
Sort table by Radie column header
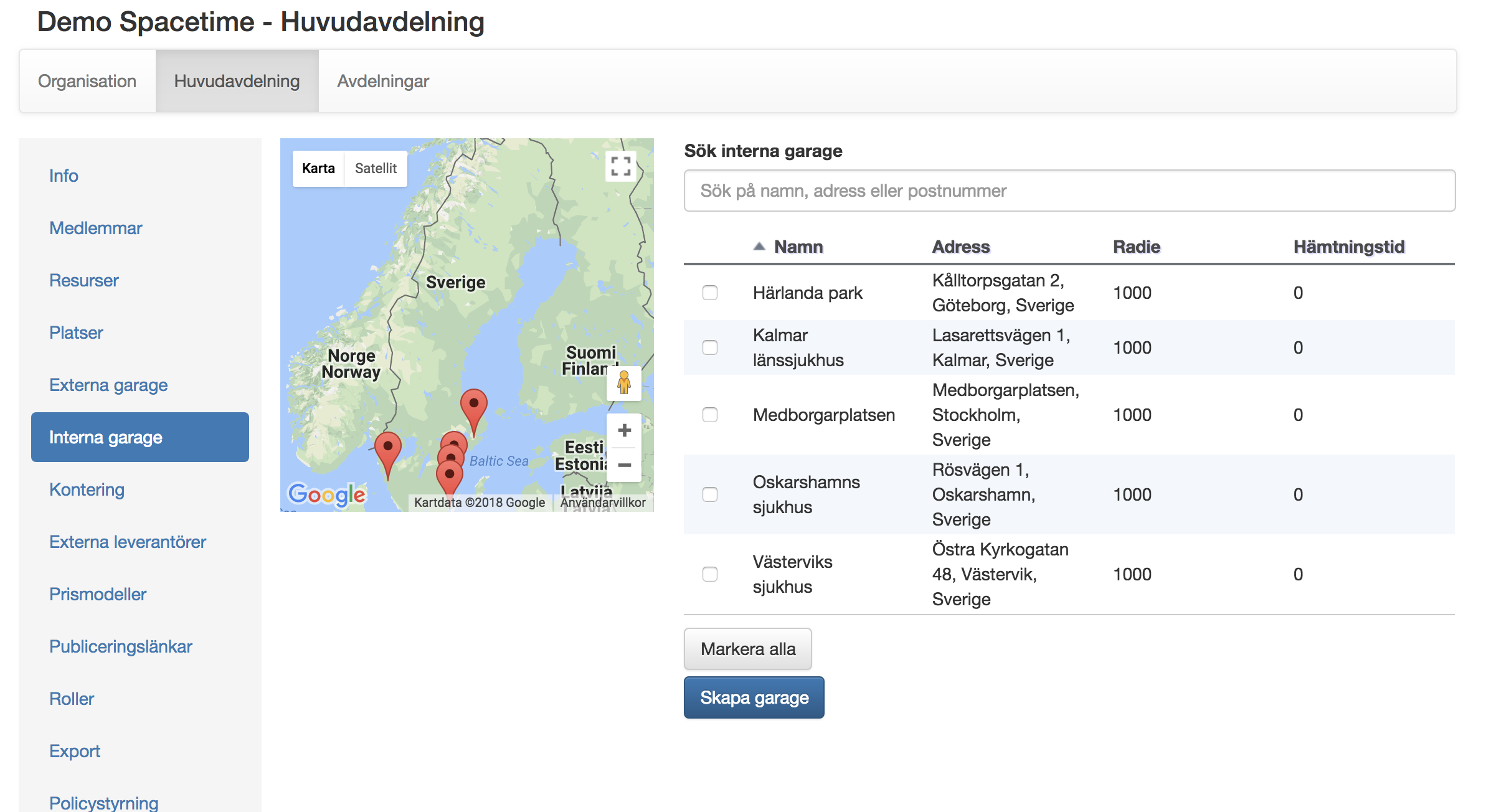click(1136, 247)
